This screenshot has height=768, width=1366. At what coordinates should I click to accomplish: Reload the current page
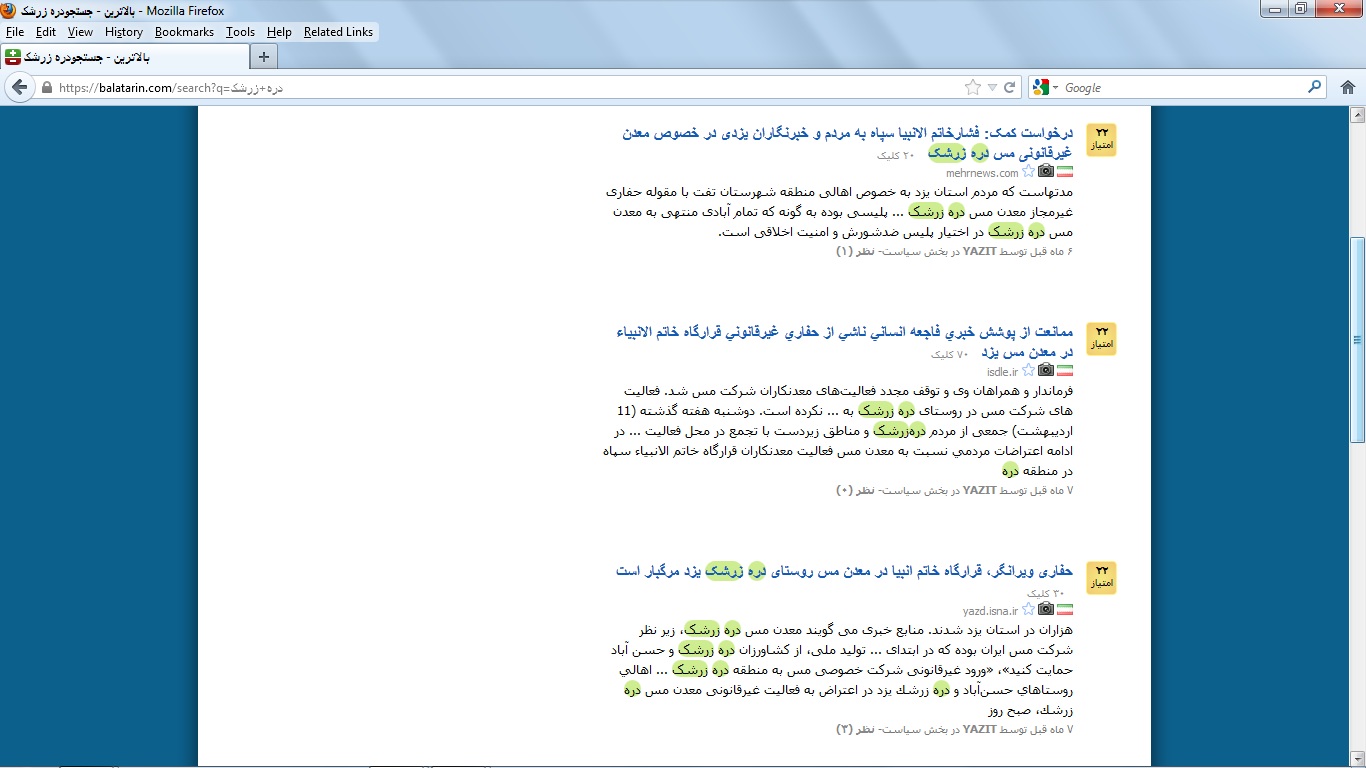(1008, 87)
